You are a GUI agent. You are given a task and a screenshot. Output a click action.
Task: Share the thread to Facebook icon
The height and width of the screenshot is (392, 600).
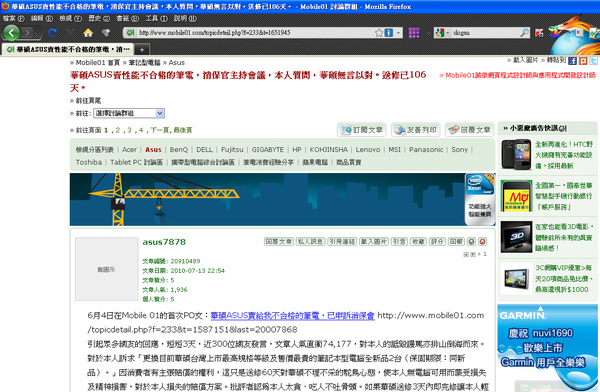[x=572, y=61]
